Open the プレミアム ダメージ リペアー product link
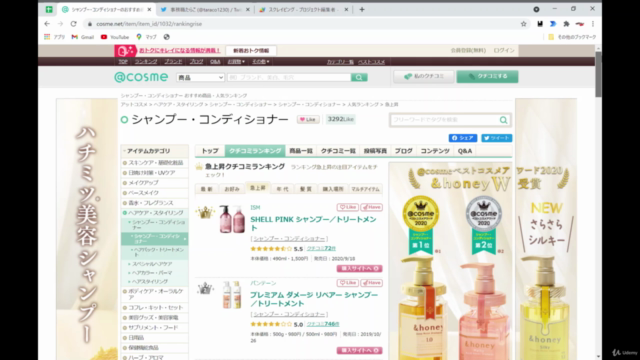 click(314, 299)
